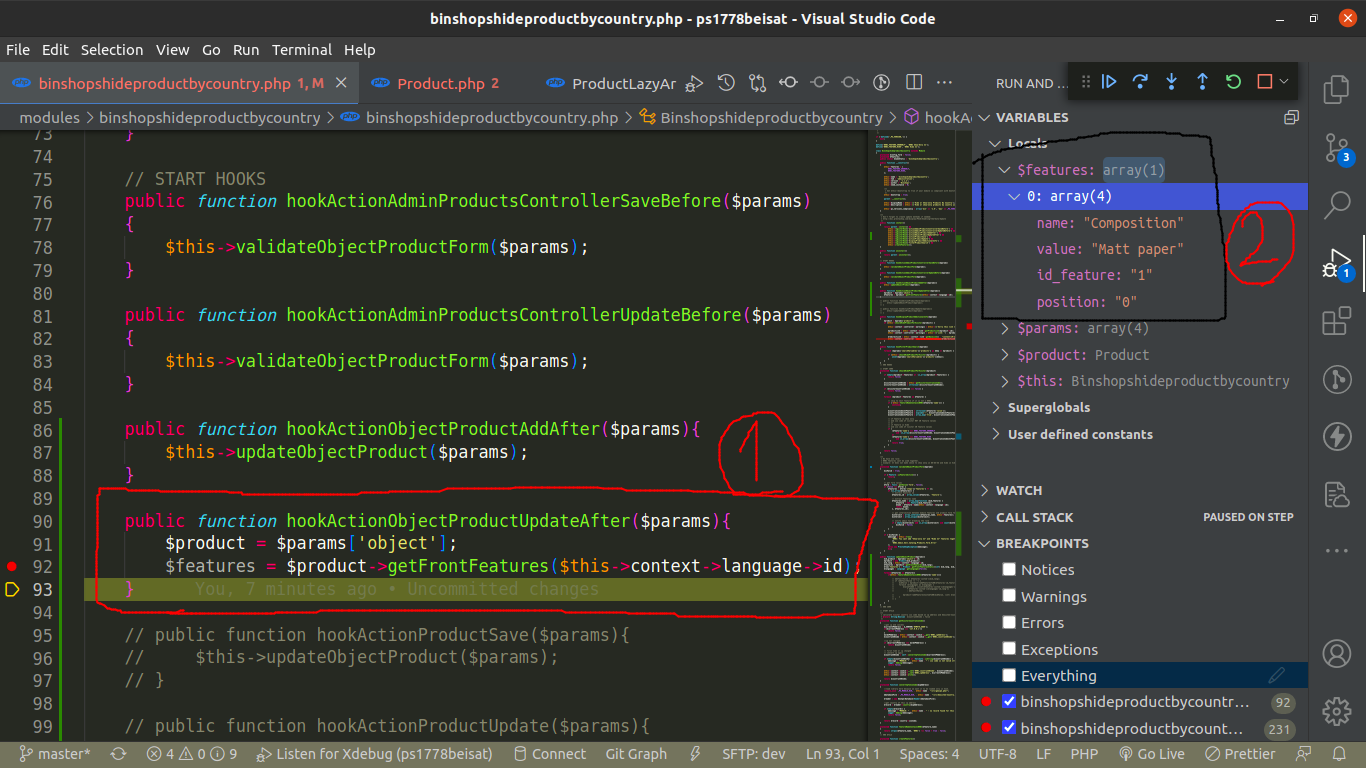The image size is (1366, 768).
Task: Open the Source Control panel icon
Action: click(x=1336, y=147)
